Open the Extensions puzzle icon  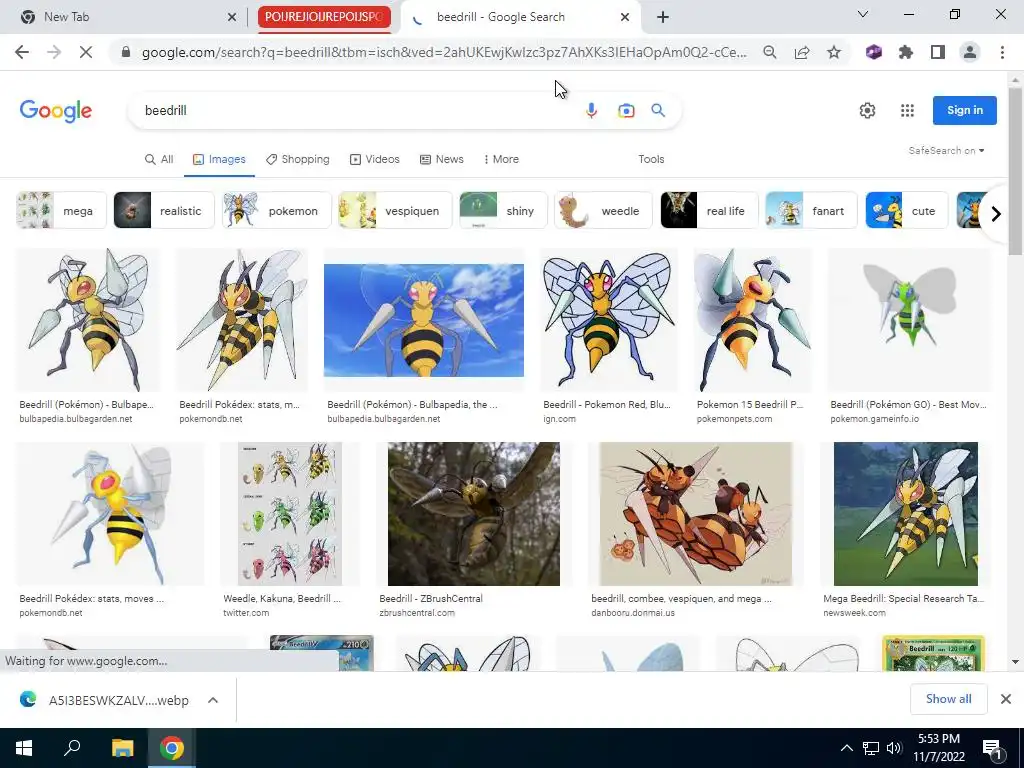tap(906, 52)
